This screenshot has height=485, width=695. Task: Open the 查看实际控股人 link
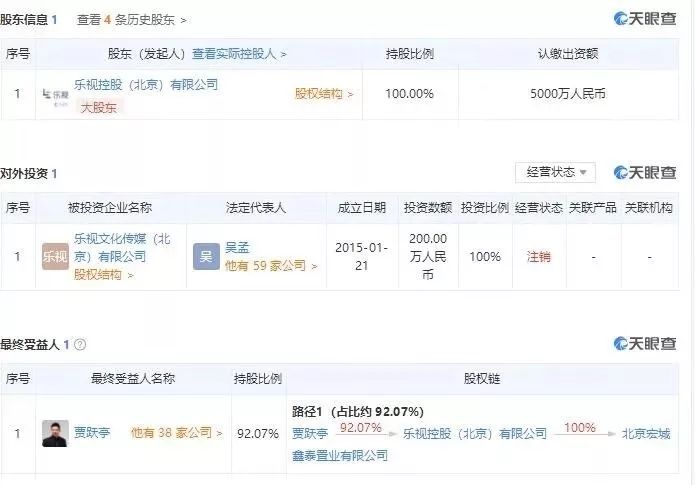[x=239, y=54]
